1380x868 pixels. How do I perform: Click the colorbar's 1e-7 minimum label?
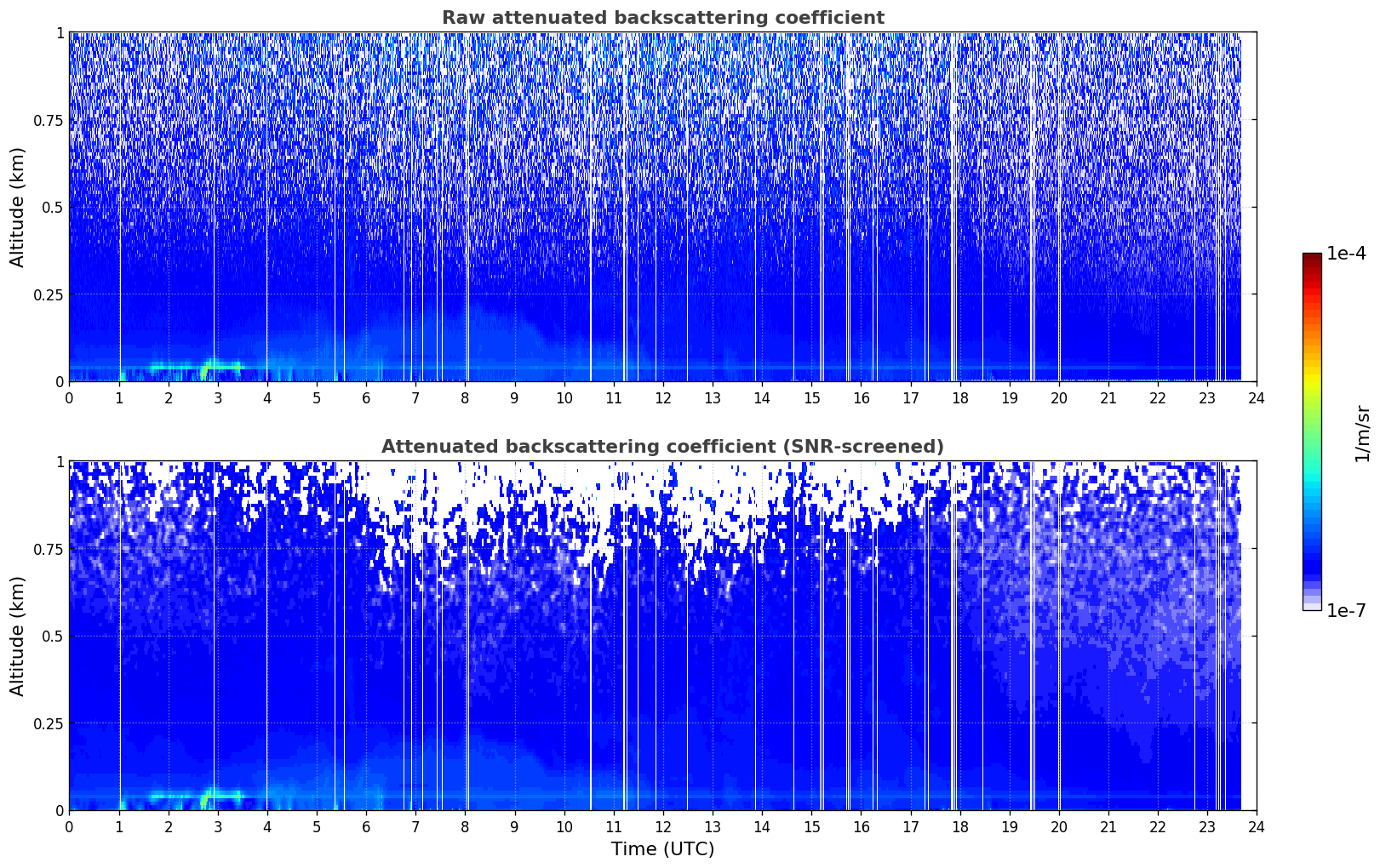(x=1346, y=610)
